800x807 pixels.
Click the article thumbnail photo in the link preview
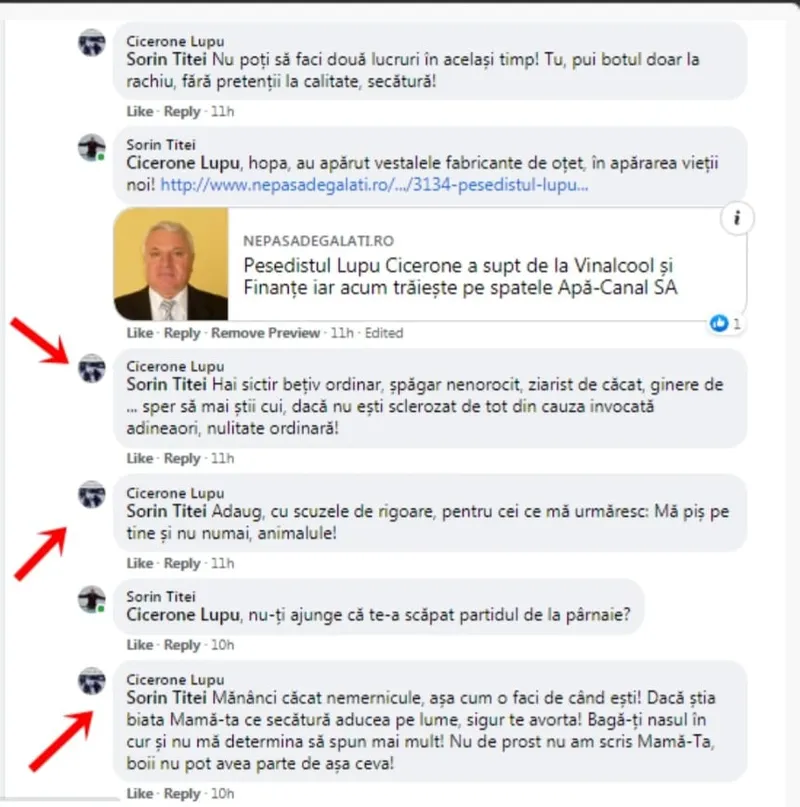171,264
